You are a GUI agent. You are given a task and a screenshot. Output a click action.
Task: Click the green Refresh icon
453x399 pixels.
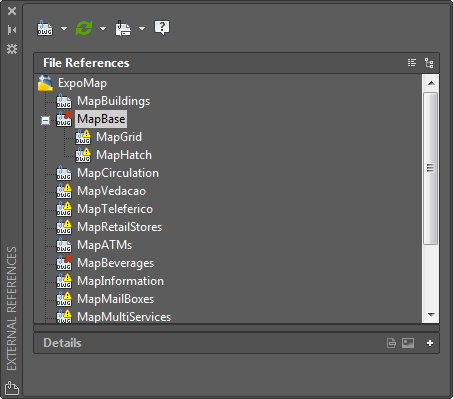pos(84,28)
